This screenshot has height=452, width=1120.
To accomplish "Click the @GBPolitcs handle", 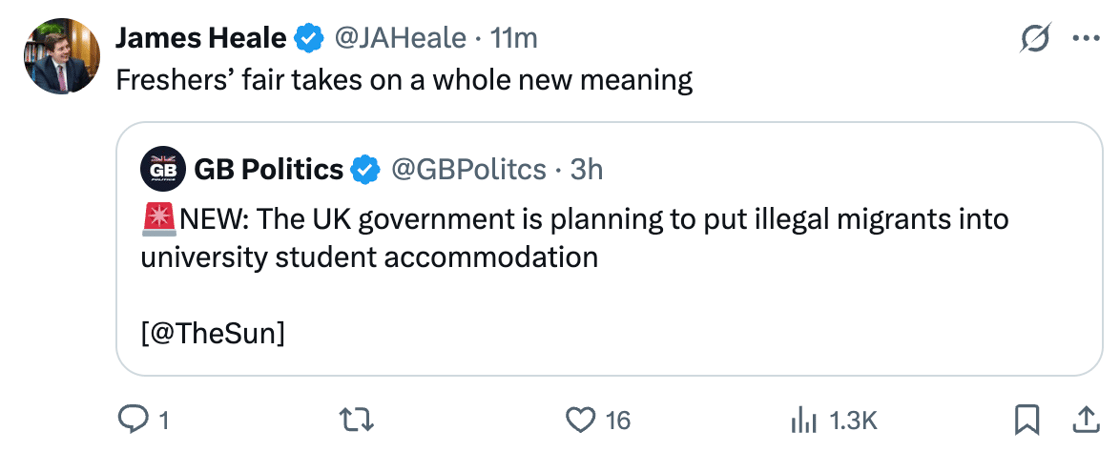I will tap(466, 170).
